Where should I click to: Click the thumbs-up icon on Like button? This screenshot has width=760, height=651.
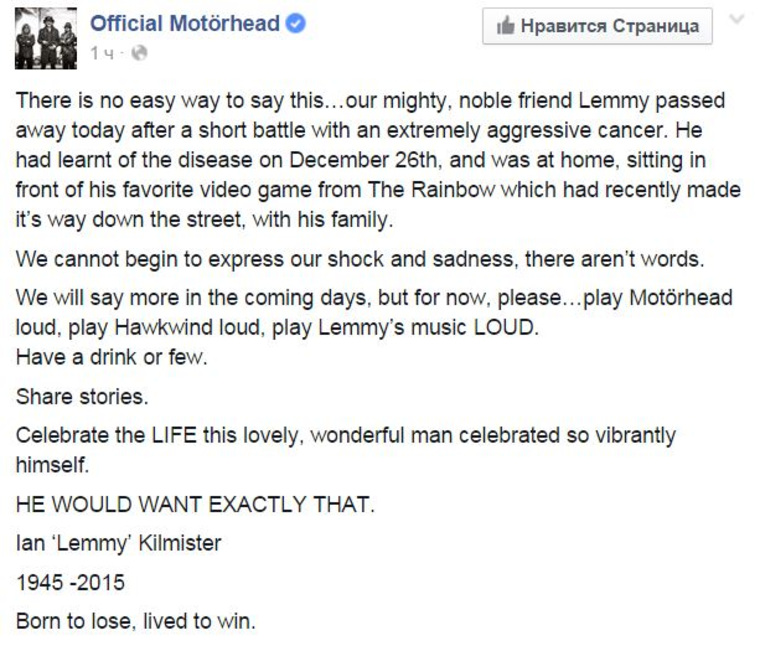(505, 26)
